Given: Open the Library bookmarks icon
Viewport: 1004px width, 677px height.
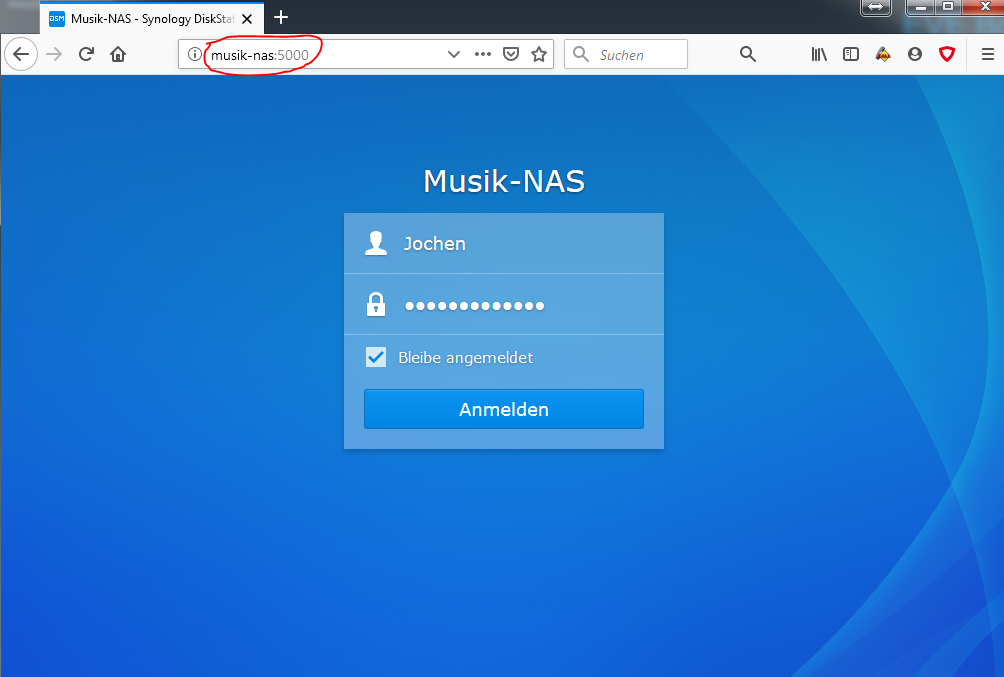Looking at the screenshot, I should [819, 54].
